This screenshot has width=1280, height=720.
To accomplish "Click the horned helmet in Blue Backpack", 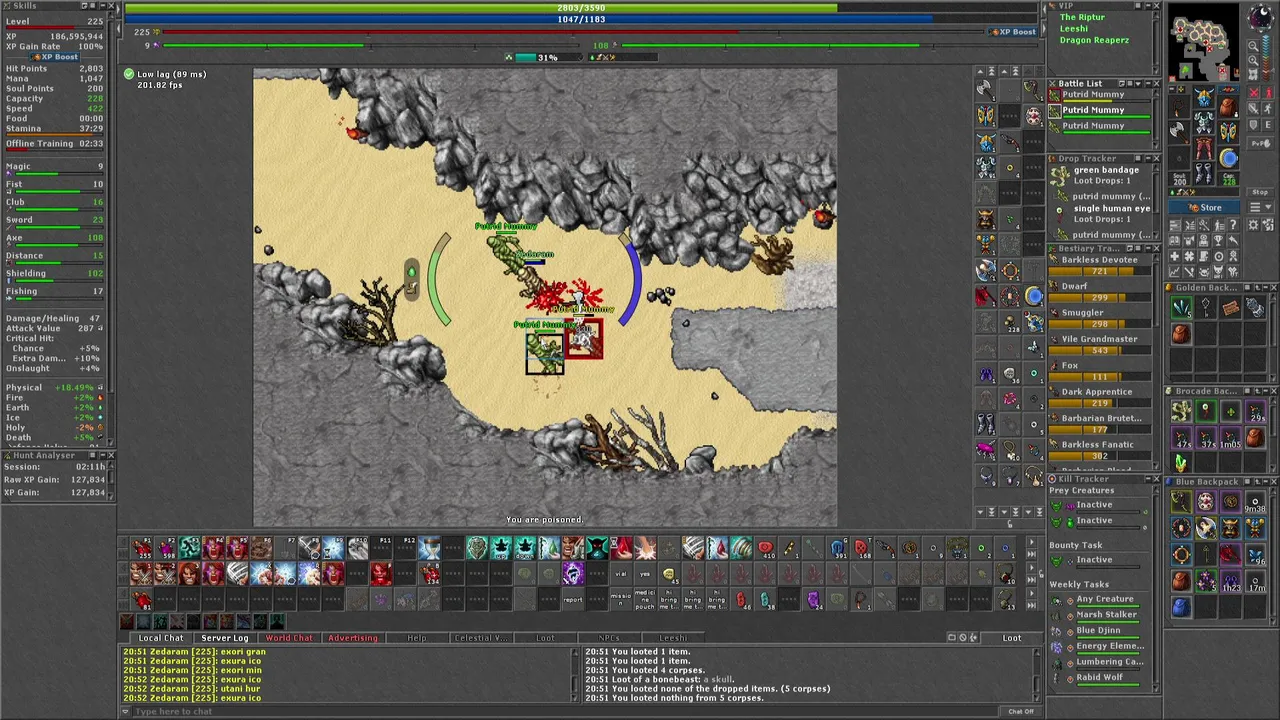I will (x=1230, y=527).
